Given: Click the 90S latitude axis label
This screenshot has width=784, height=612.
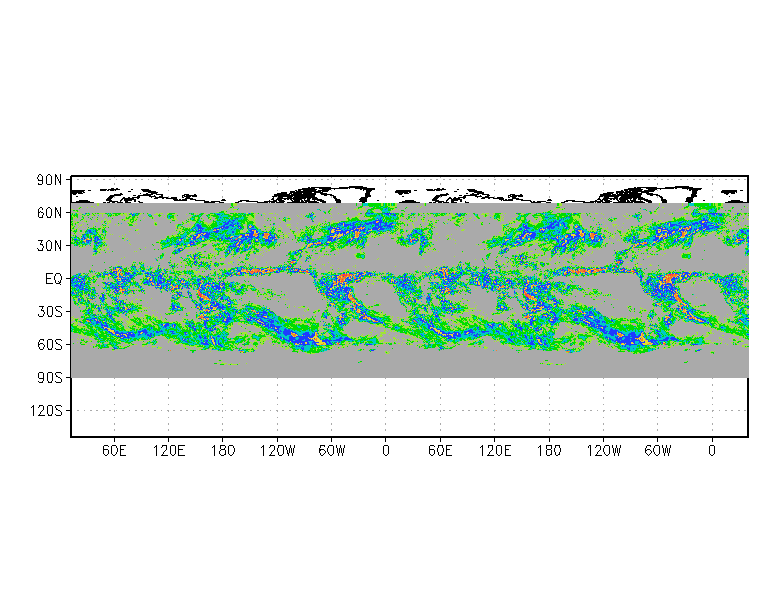Looking at the screenshot, I should click(x=50, y=378).
